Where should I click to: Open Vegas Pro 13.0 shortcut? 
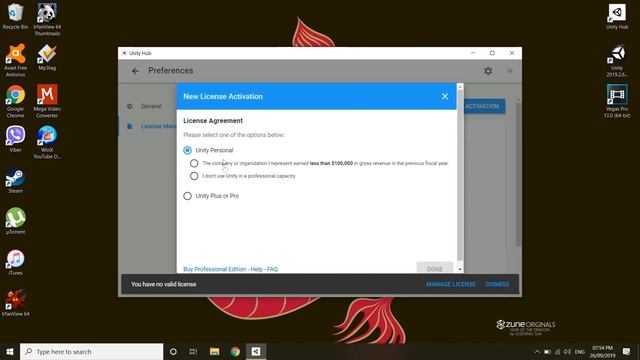point(617,101)
